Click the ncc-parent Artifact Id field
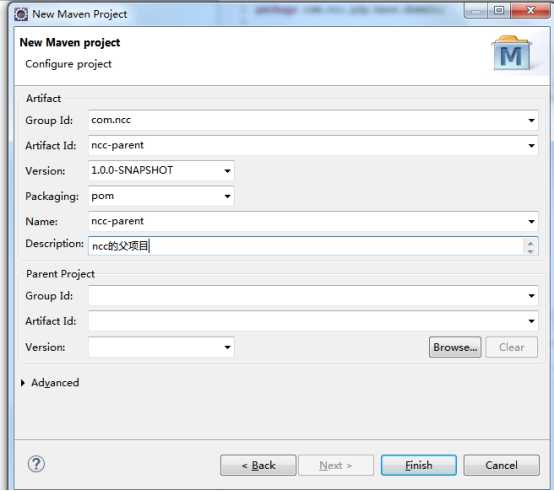Image resolution: width=554 pixels, height=491 pixels. click(x=313, y=146)
